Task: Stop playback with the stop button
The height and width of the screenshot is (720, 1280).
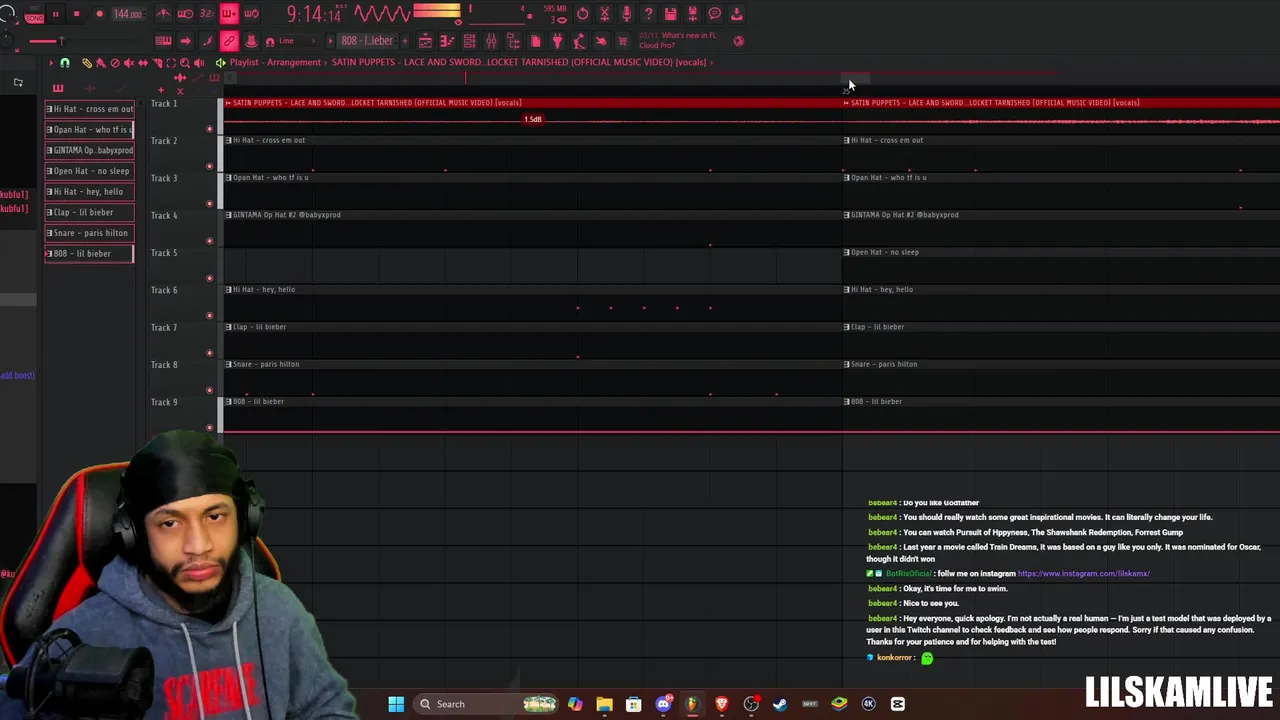Action: pos(77,14)
